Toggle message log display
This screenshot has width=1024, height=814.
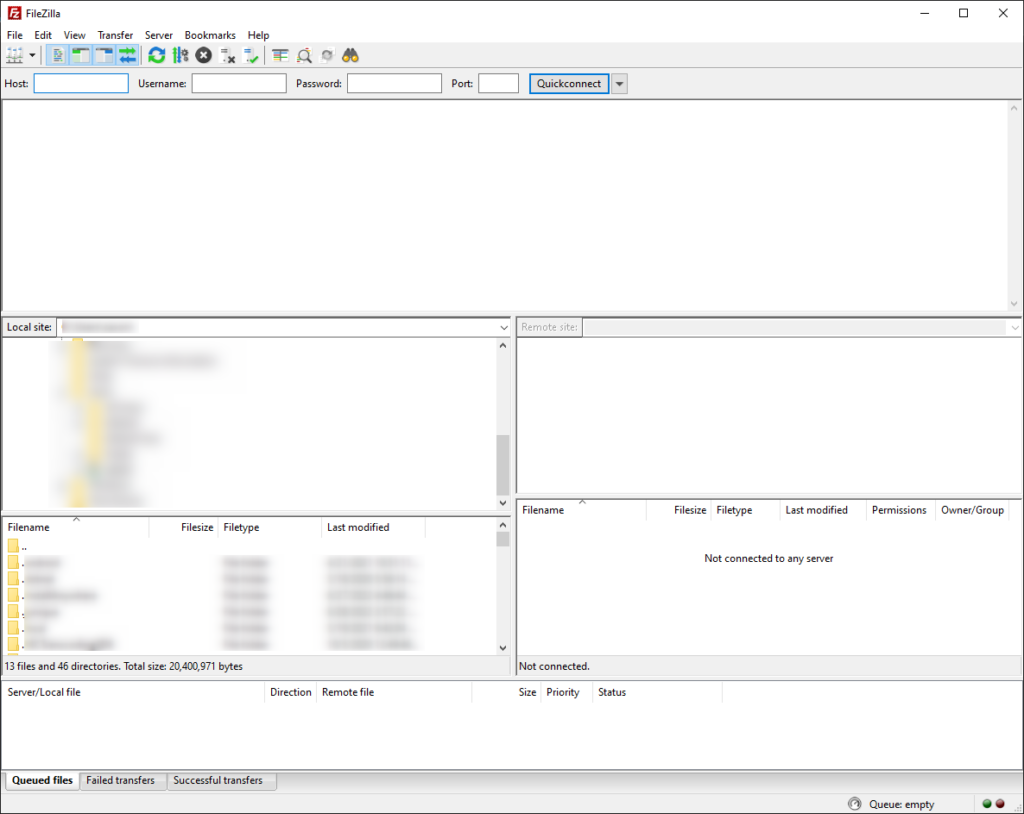click(x=57, y=56)
